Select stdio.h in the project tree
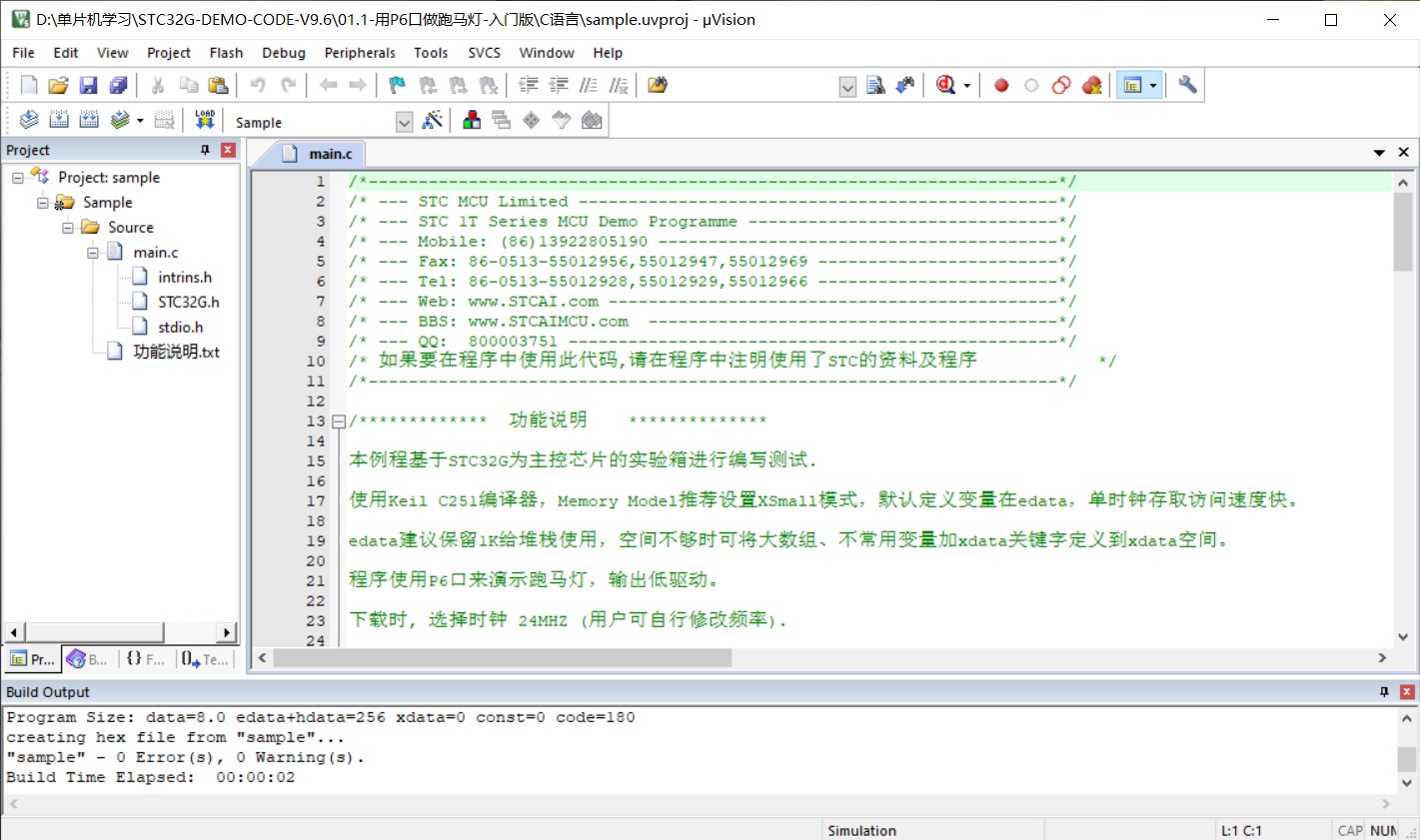 (x=180, y=327)
